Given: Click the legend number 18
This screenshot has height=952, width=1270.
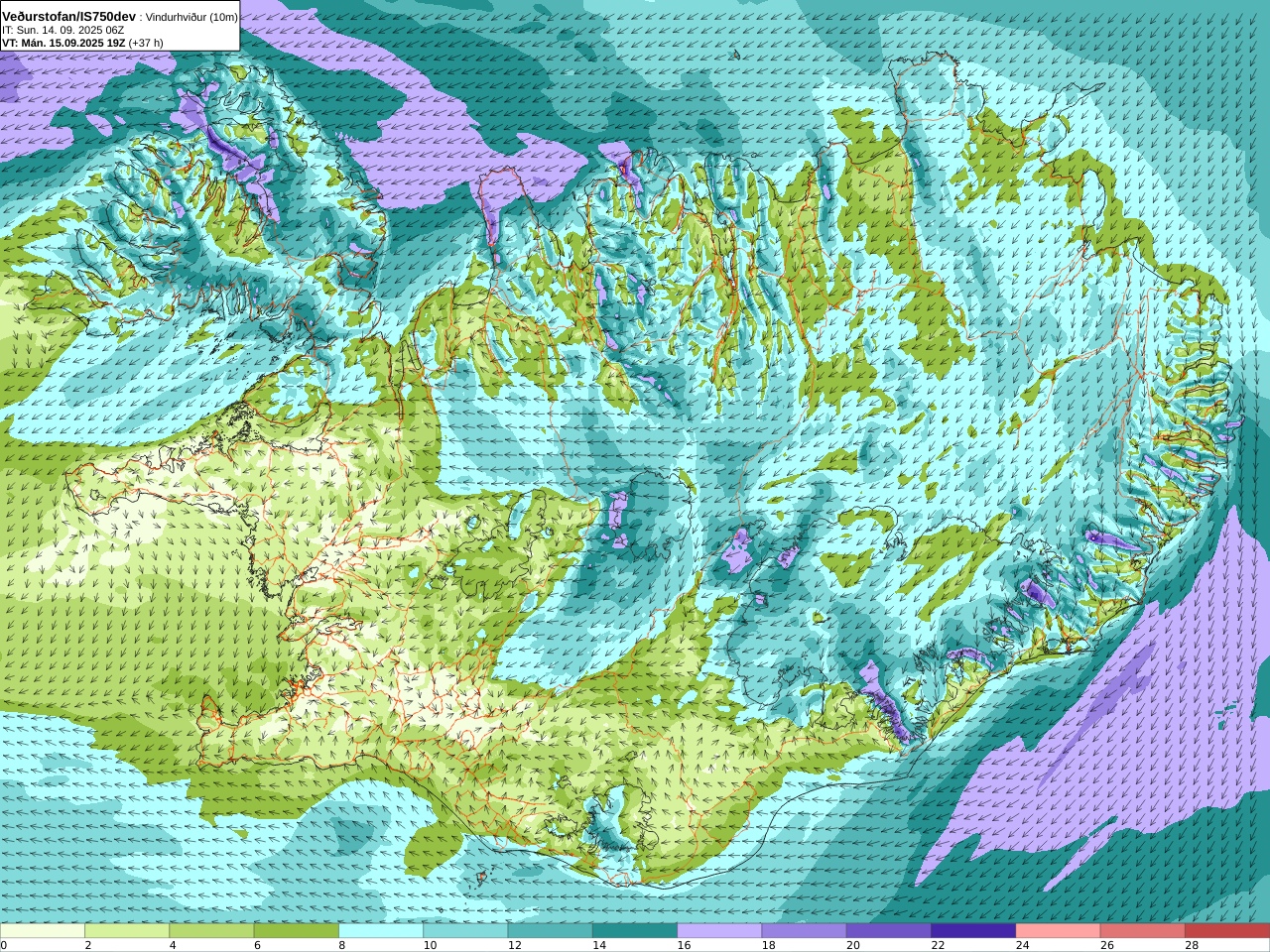Looking at the screenshot, I should pyautogui.click(x=768, y=945).
